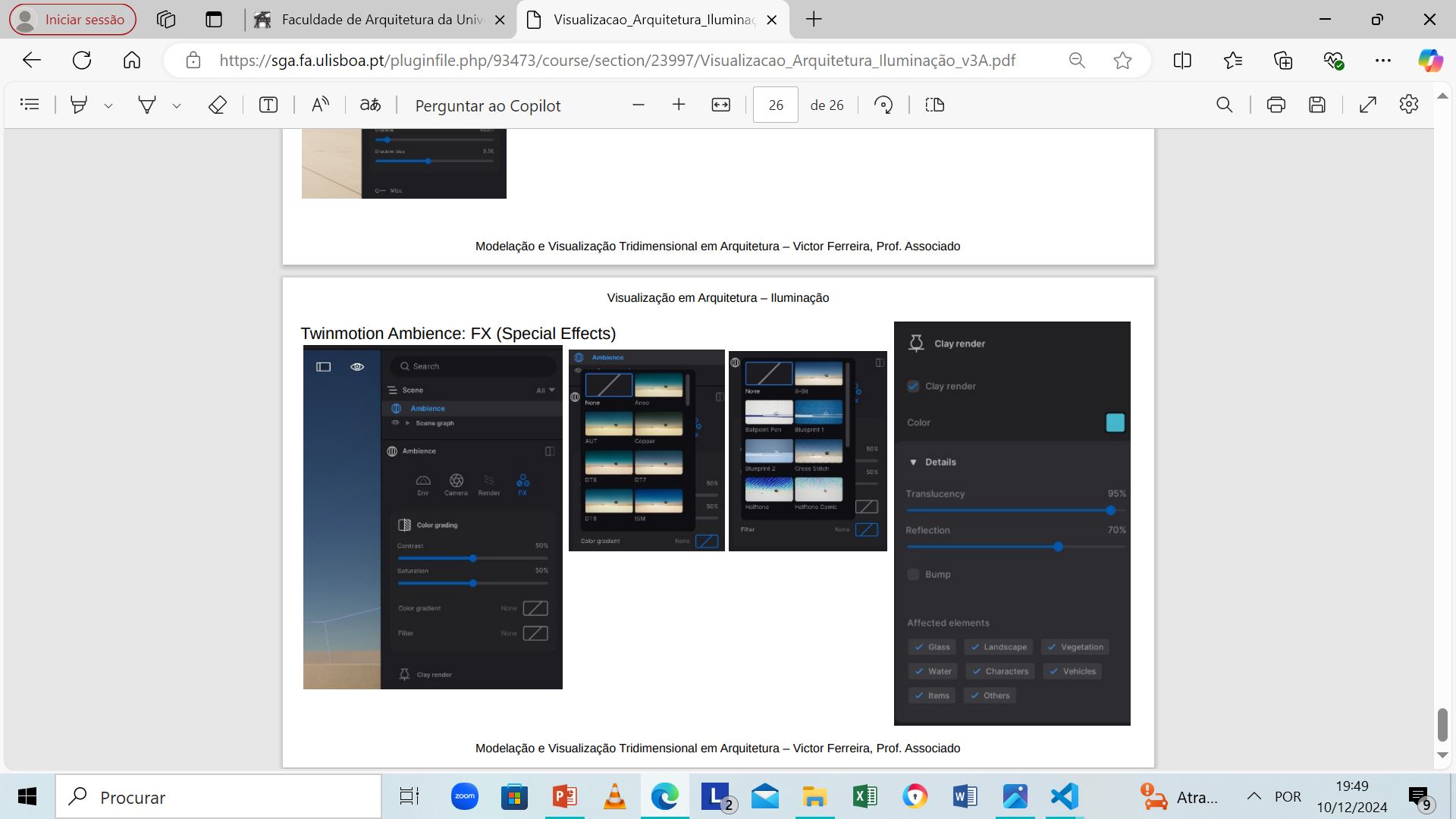Open the tab actions menu
Screen dimensions: 1456x819
click(x=214, y=20)
